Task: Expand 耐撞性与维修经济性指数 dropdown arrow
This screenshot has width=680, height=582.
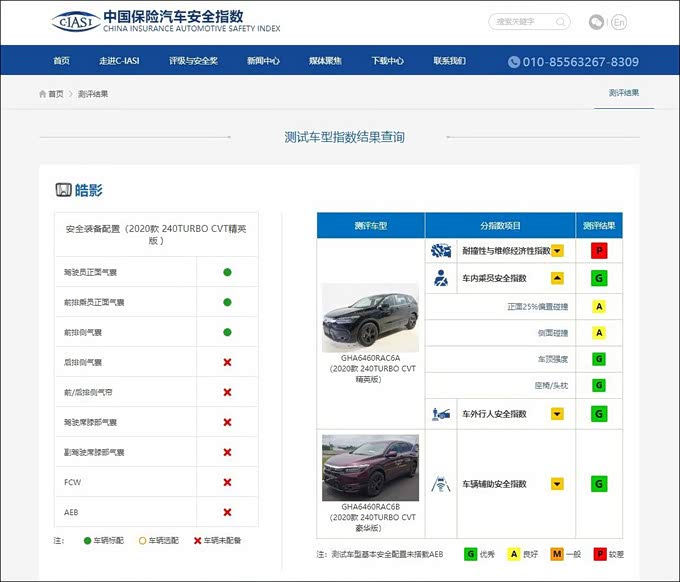Action: (558, 250)
